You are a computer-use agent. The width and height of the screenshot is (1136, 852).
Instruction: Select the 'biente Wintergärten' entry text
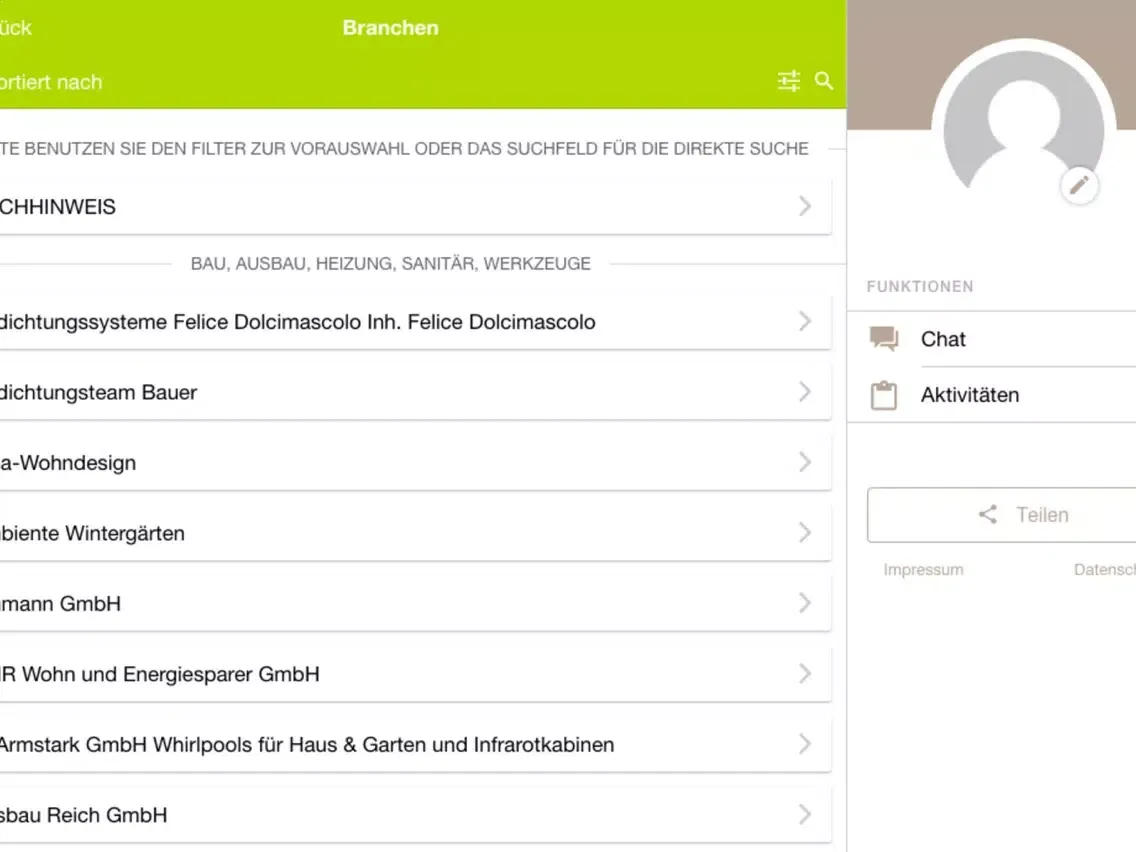click(92, 533)
